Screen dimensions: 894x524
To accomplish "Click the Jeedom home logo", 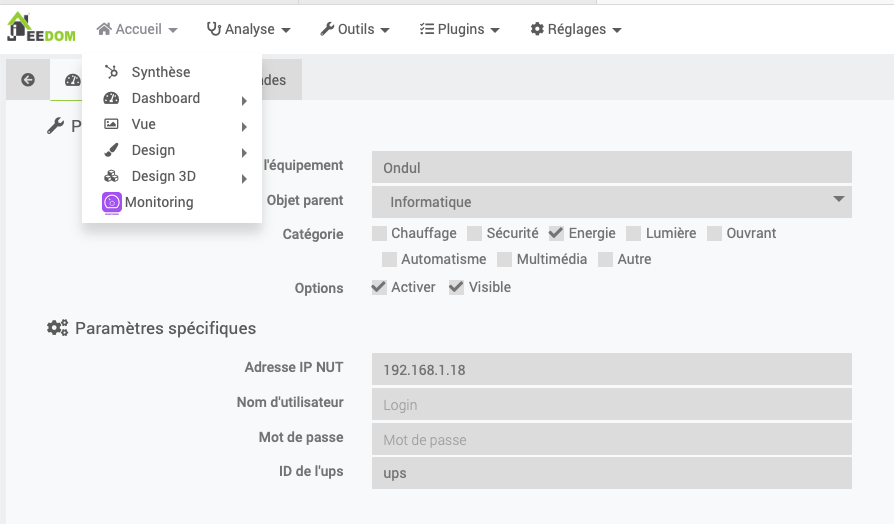I will point(40,27).
